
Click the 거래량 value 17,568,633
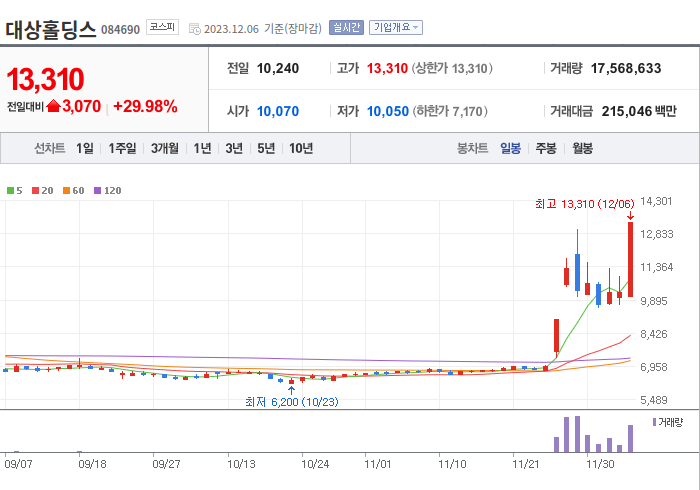[626, 68]
